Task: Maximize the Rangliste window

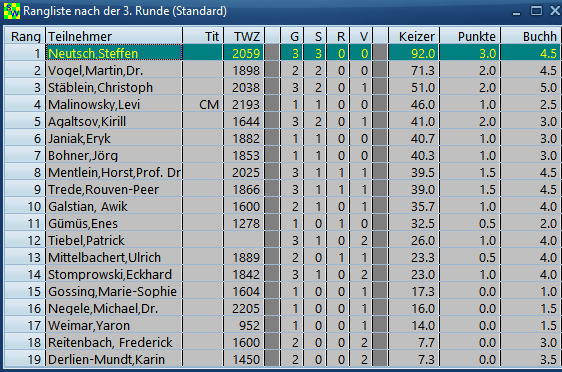Action: (x=536, y=11)
